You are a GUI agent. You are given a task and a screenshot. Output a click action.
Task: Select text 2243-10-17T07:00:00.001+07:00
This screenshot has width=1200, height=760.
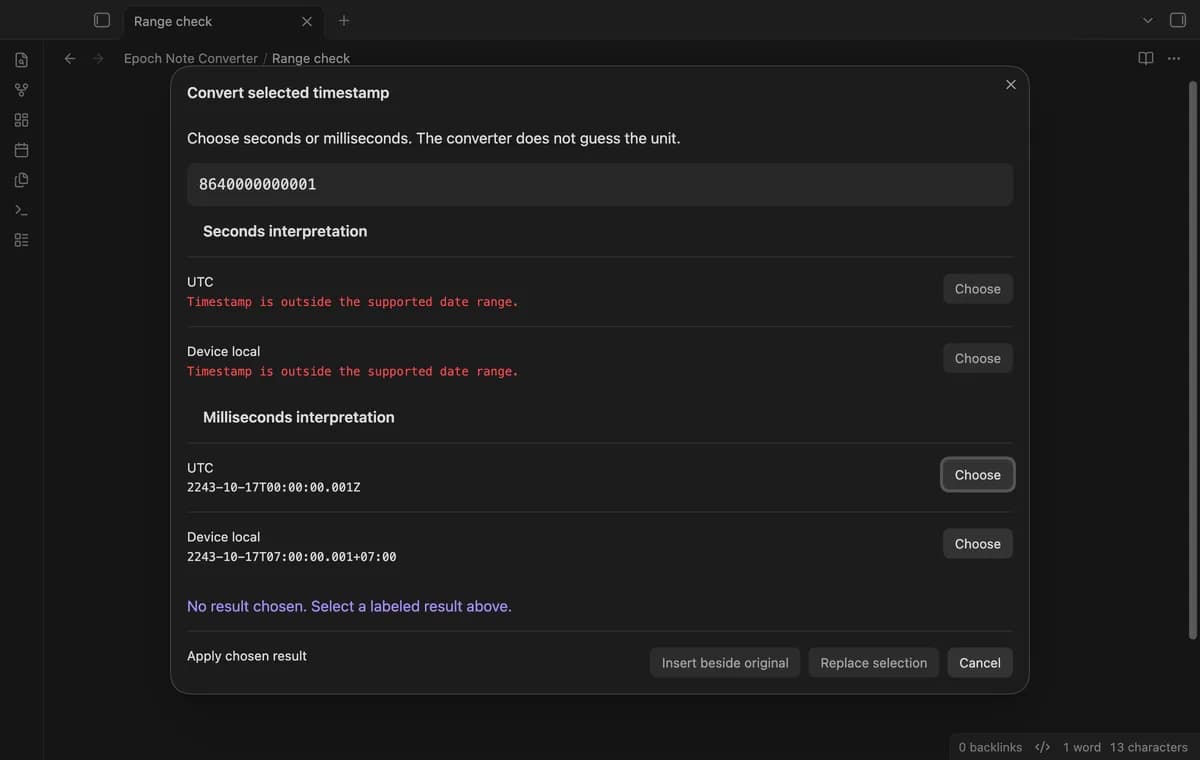click(292, 557)
